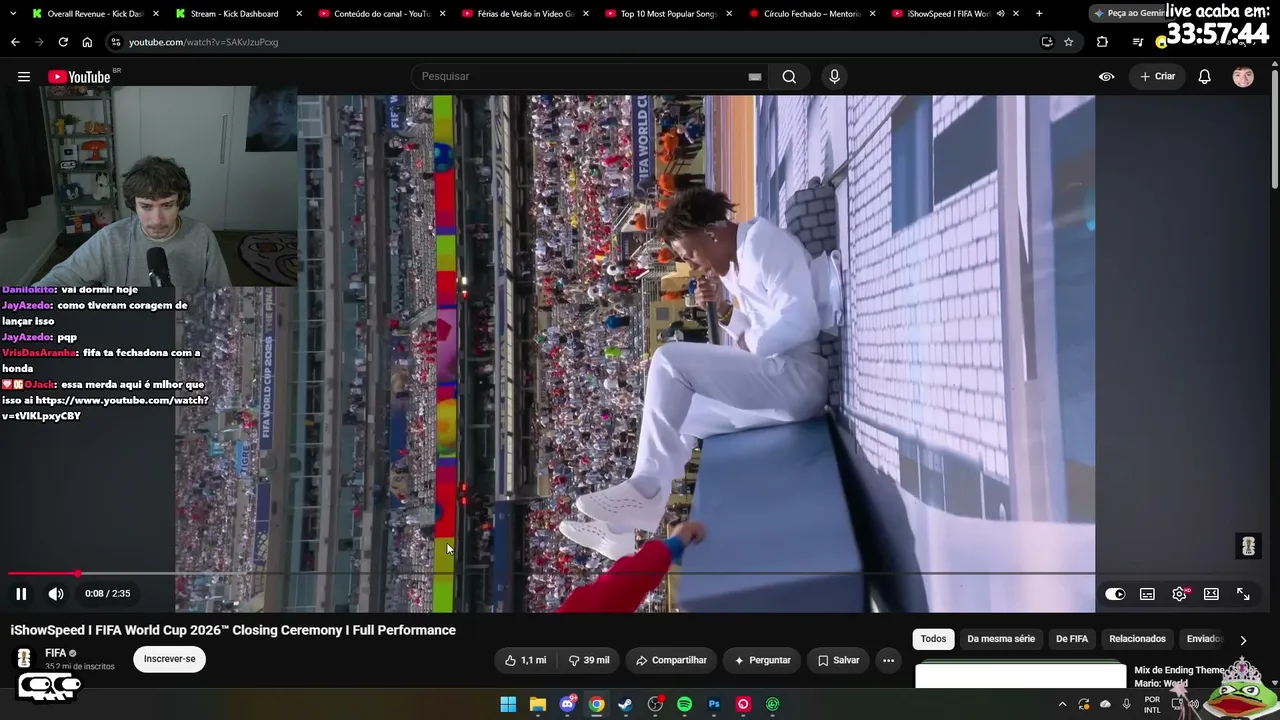This screenshot has width=1280, height=720.
Task: Share the video via Compartilhar
Action: [x=671, y=660]
